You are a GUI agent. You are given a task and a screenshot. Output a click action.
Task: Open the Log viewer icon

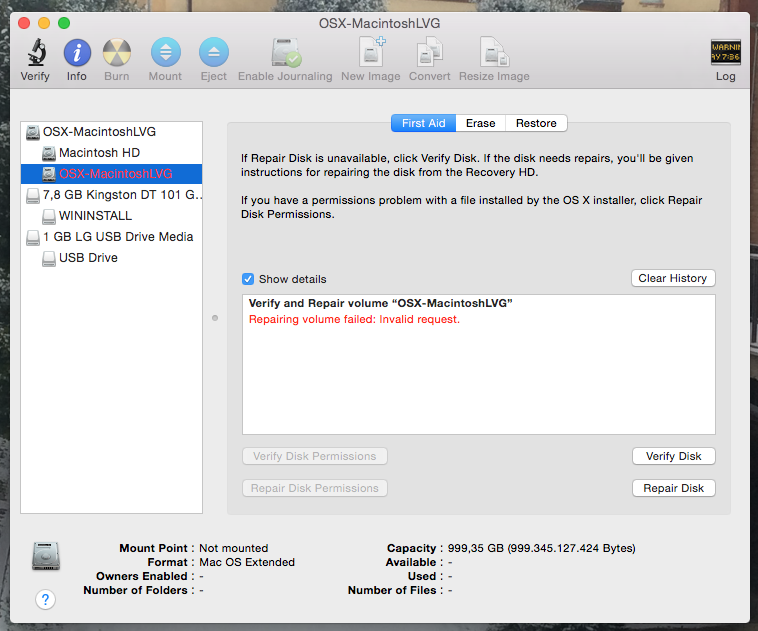[725, 52]
